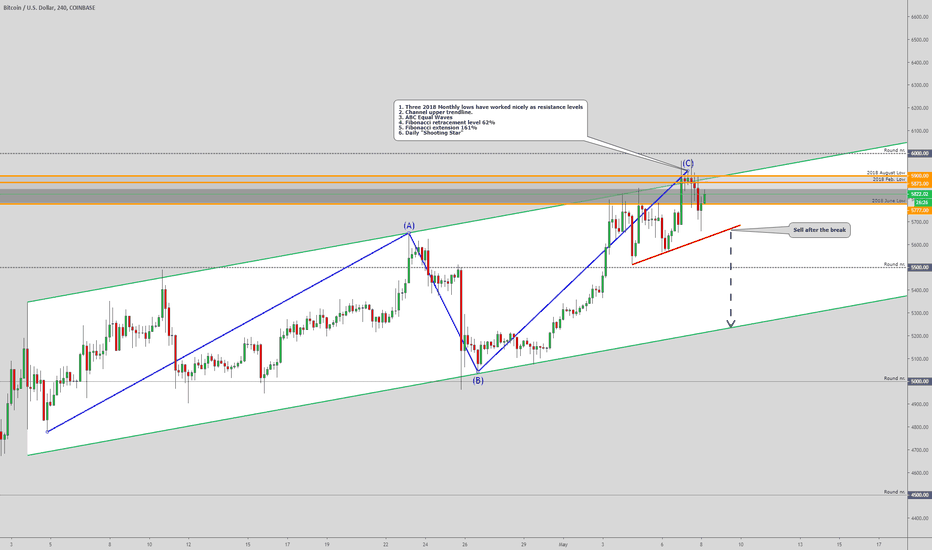Click the date label 13 on the time axis
Viewport: 932px width, 550px height.
coord(800,543)
